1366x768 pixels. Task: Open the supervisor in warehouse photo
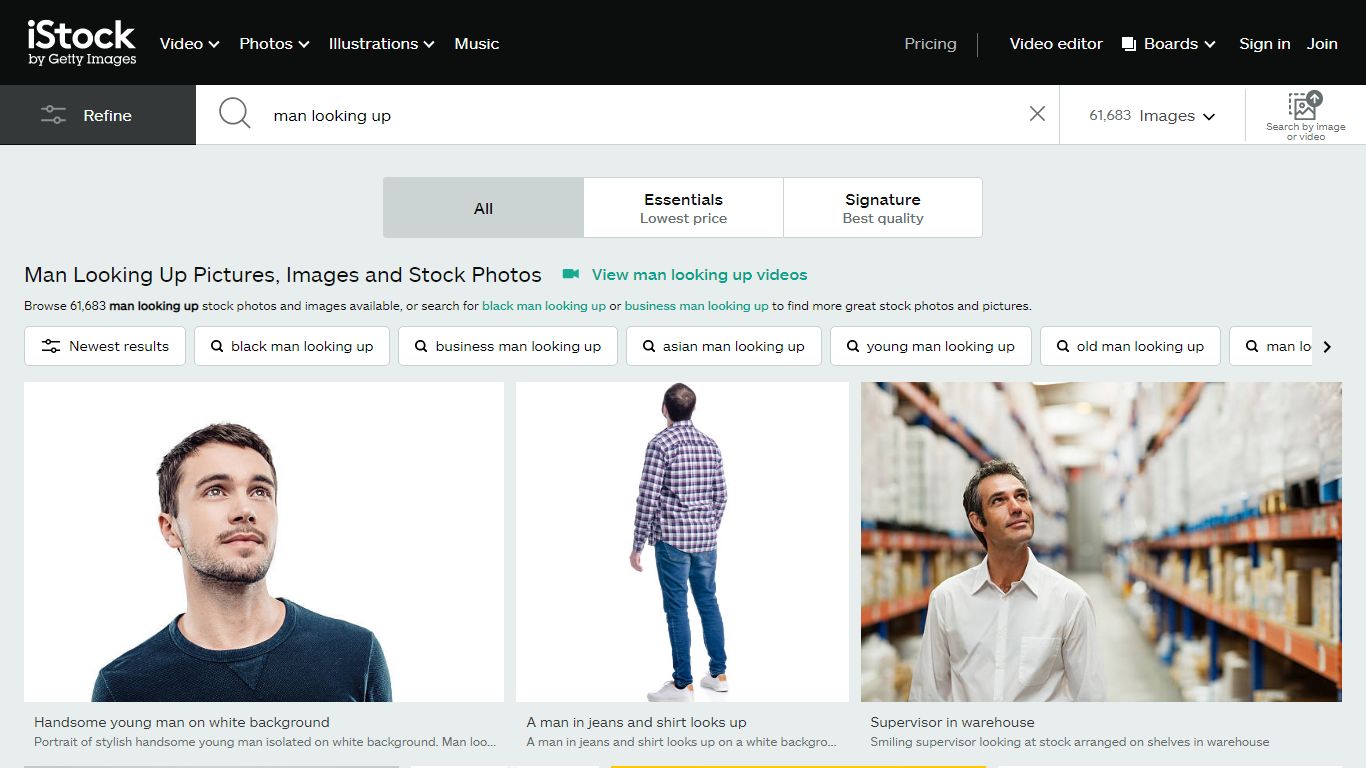coord(1101,541)
